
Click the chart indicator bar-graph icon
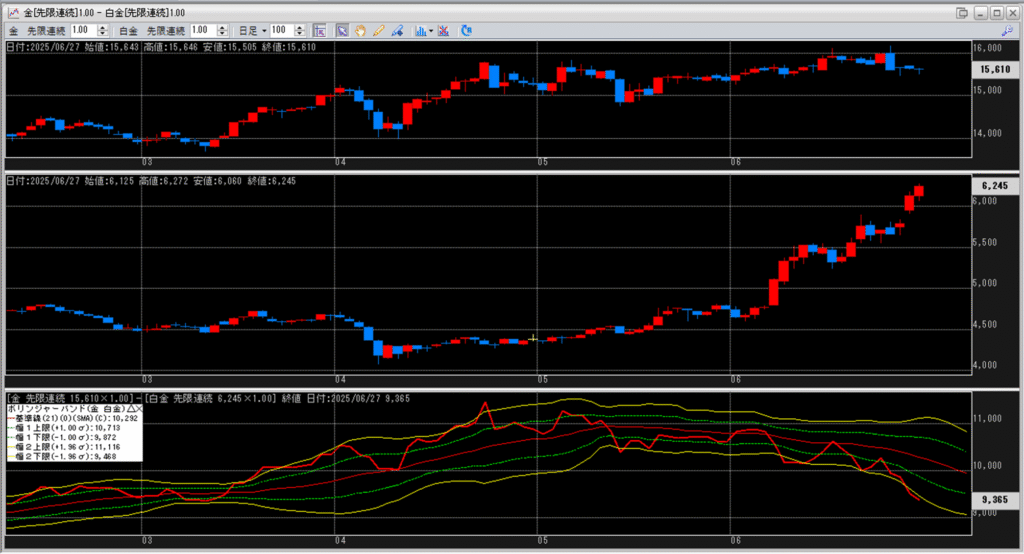pyautogui.click(x=420, y=31)
